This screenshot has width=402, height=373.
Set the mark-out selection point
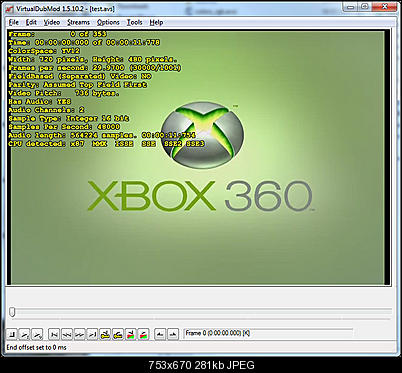173,334
